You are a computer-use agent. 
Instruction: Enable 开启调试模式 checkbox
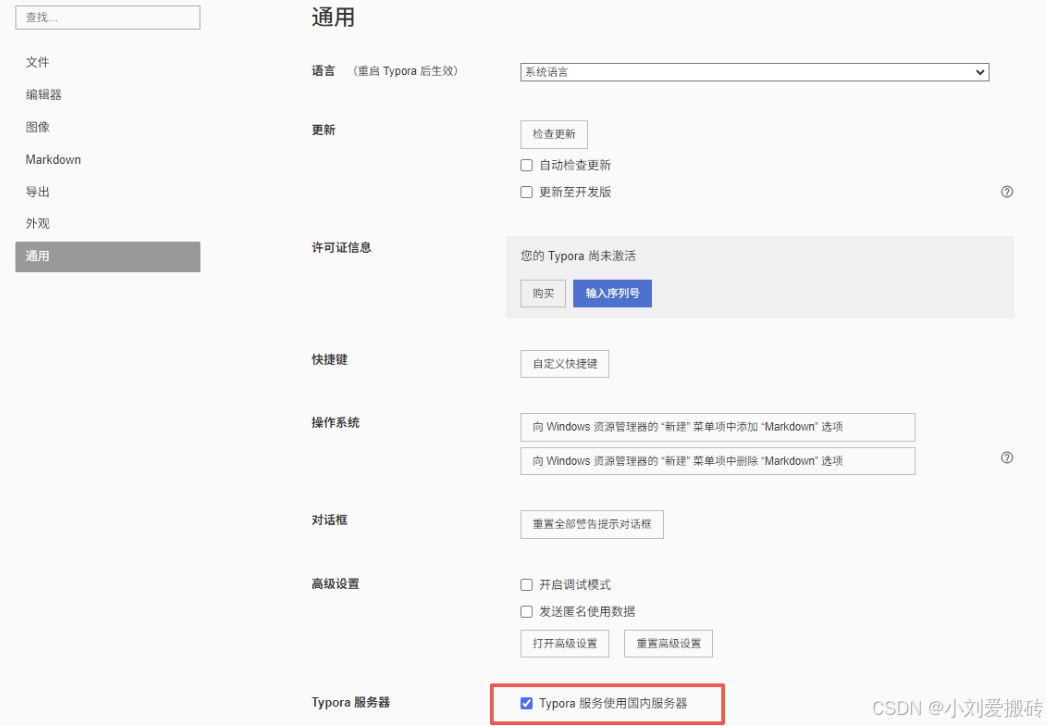click(526, 585)
